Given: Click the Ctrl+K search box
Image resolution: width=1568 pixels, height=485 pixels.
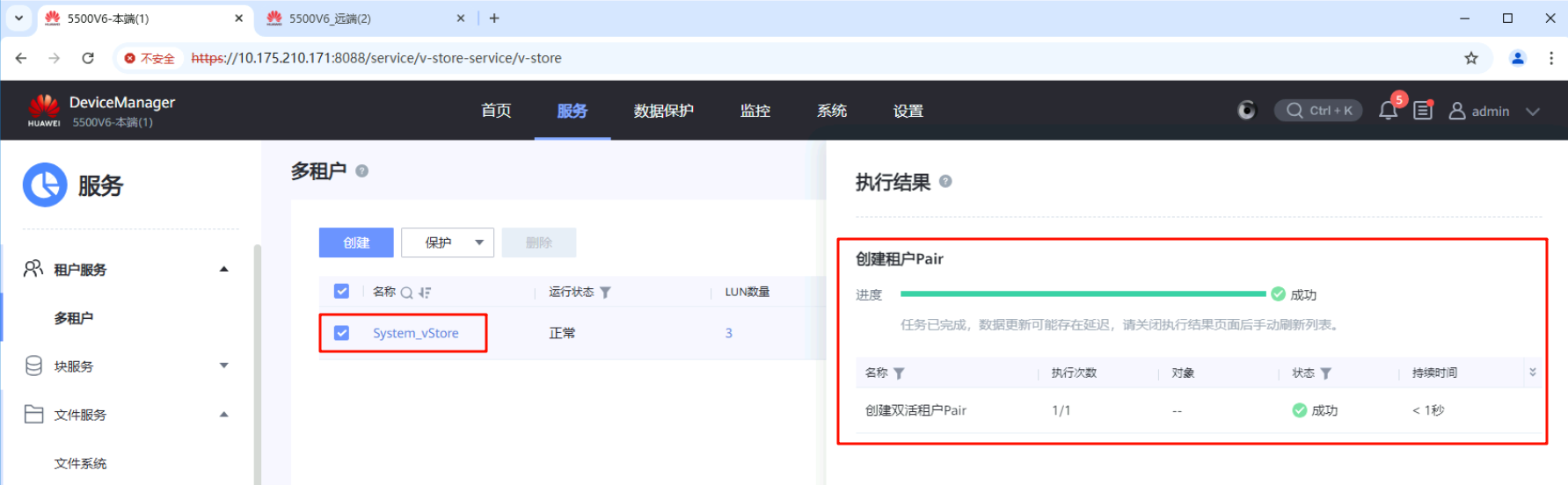Looking at the screenshot, I should [1318, 111].
